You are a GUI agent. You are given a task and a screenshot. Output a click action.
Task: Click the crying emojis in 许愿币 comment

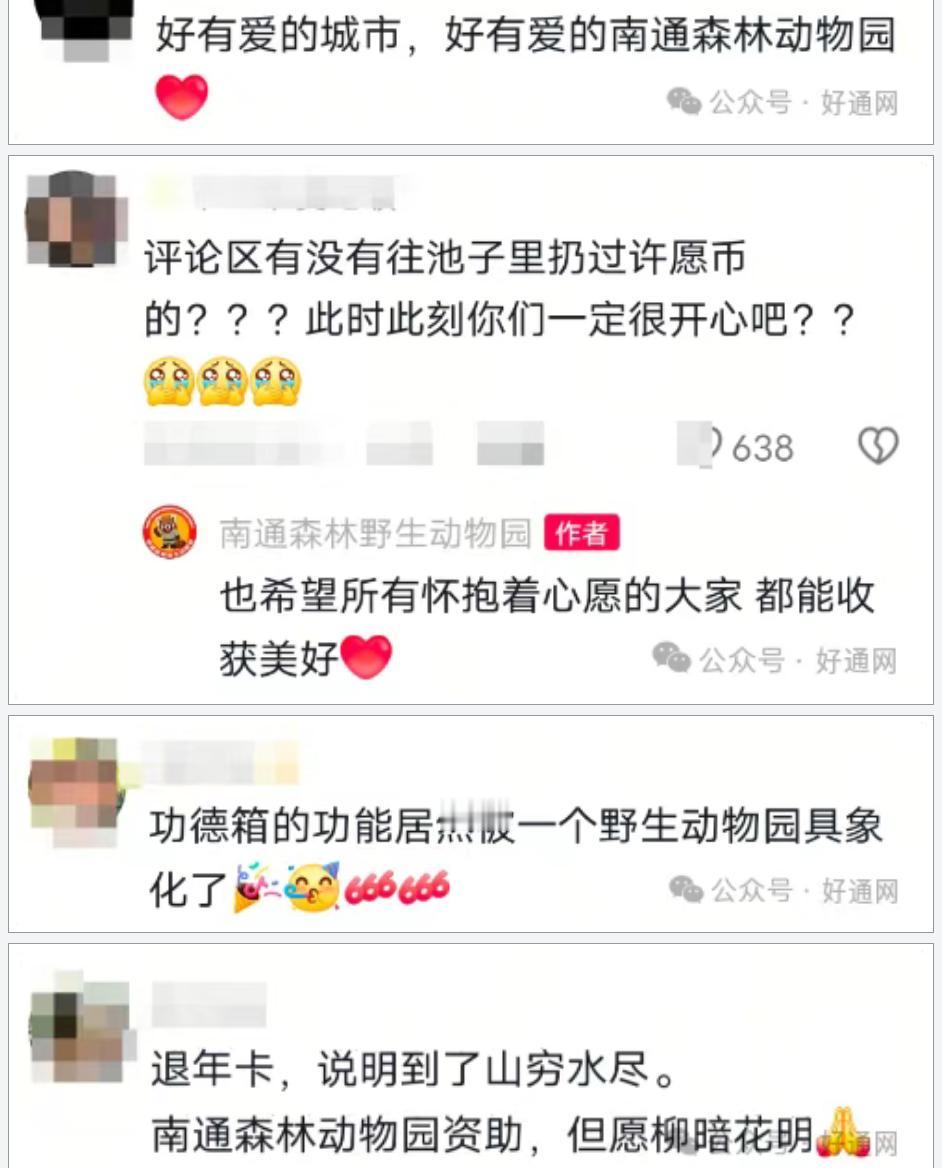223,381
